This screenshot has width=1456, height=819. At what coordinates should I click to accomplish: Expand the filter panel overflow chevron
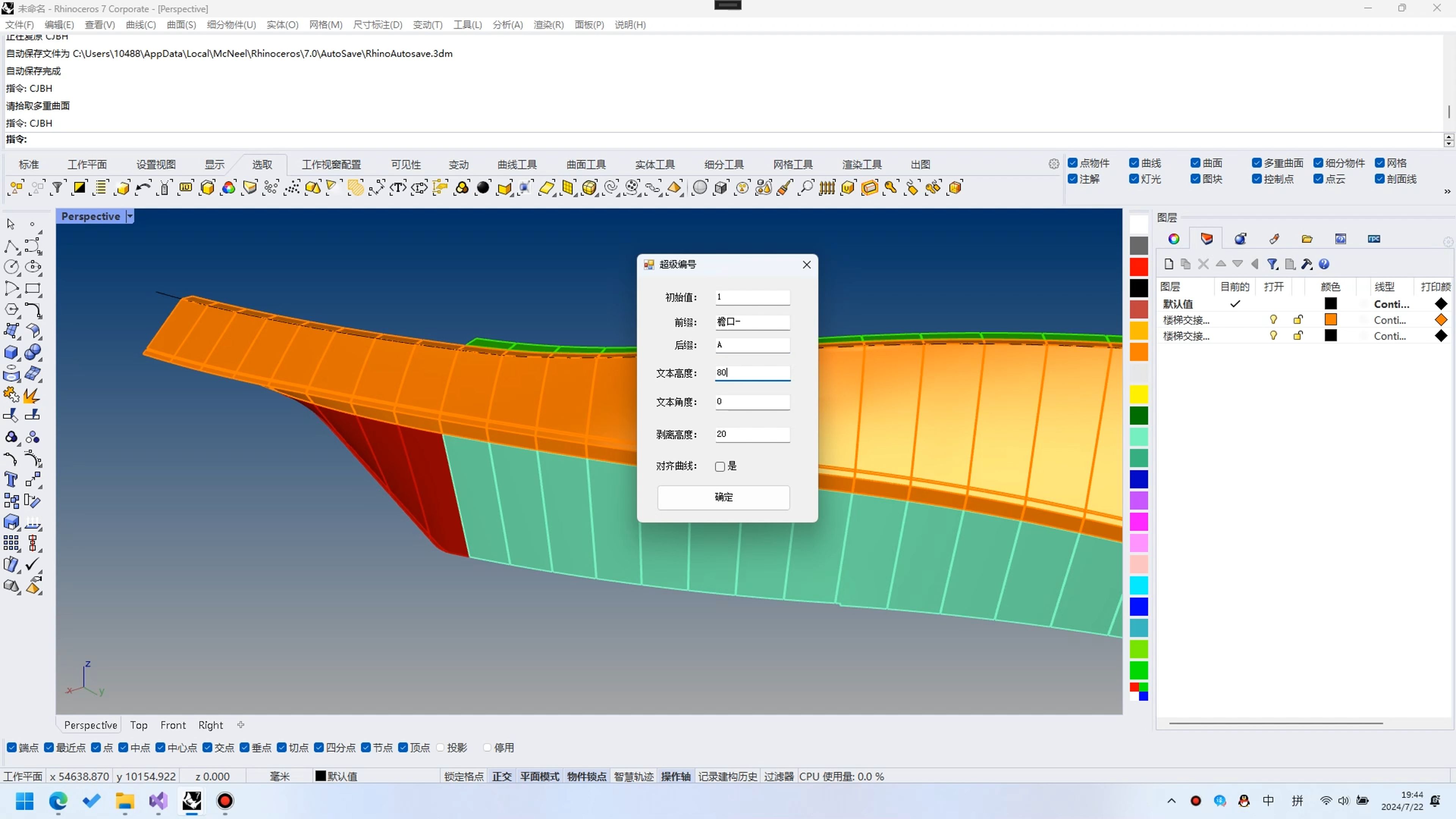tap(1447, 191)
